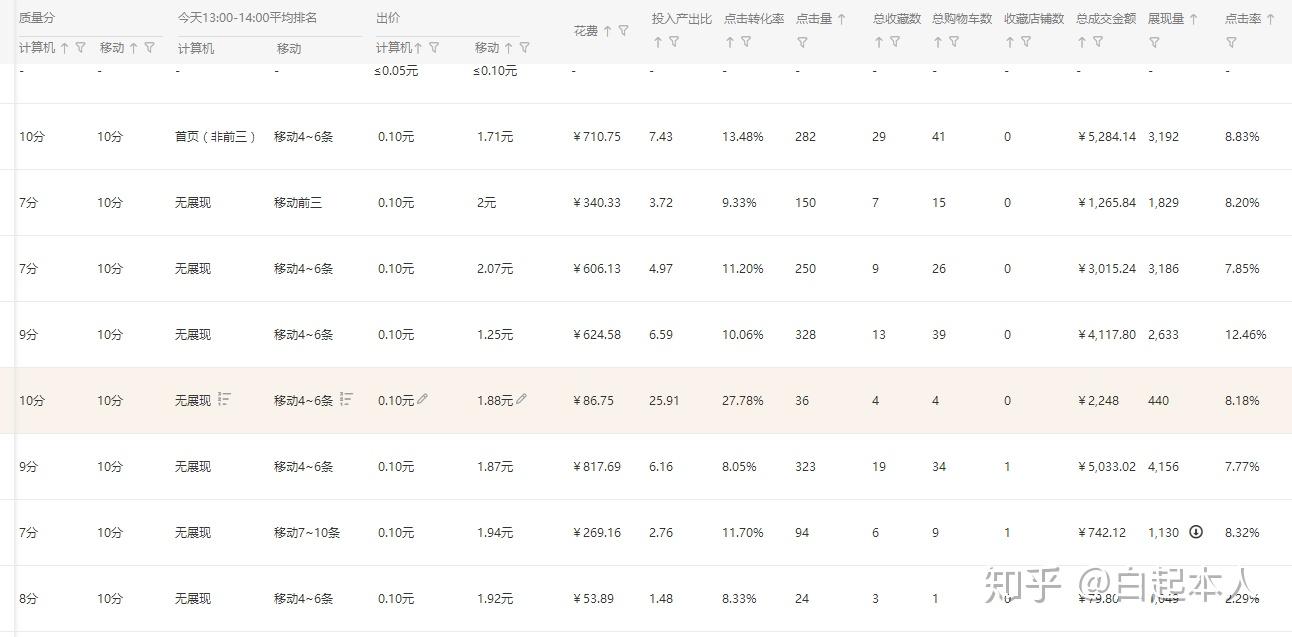
Task: Open filter for 投入产出比 column
Action: click(x=674, y=42)
